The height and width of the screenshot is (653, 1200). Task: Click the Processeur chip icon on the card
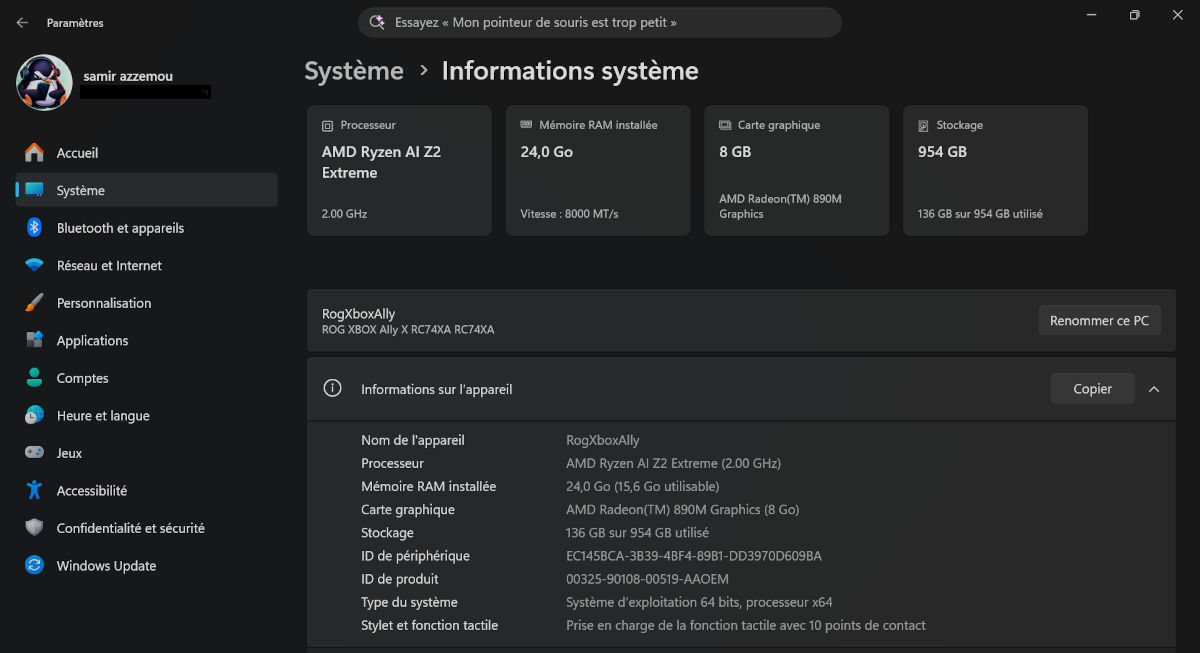tap(327, 126)
